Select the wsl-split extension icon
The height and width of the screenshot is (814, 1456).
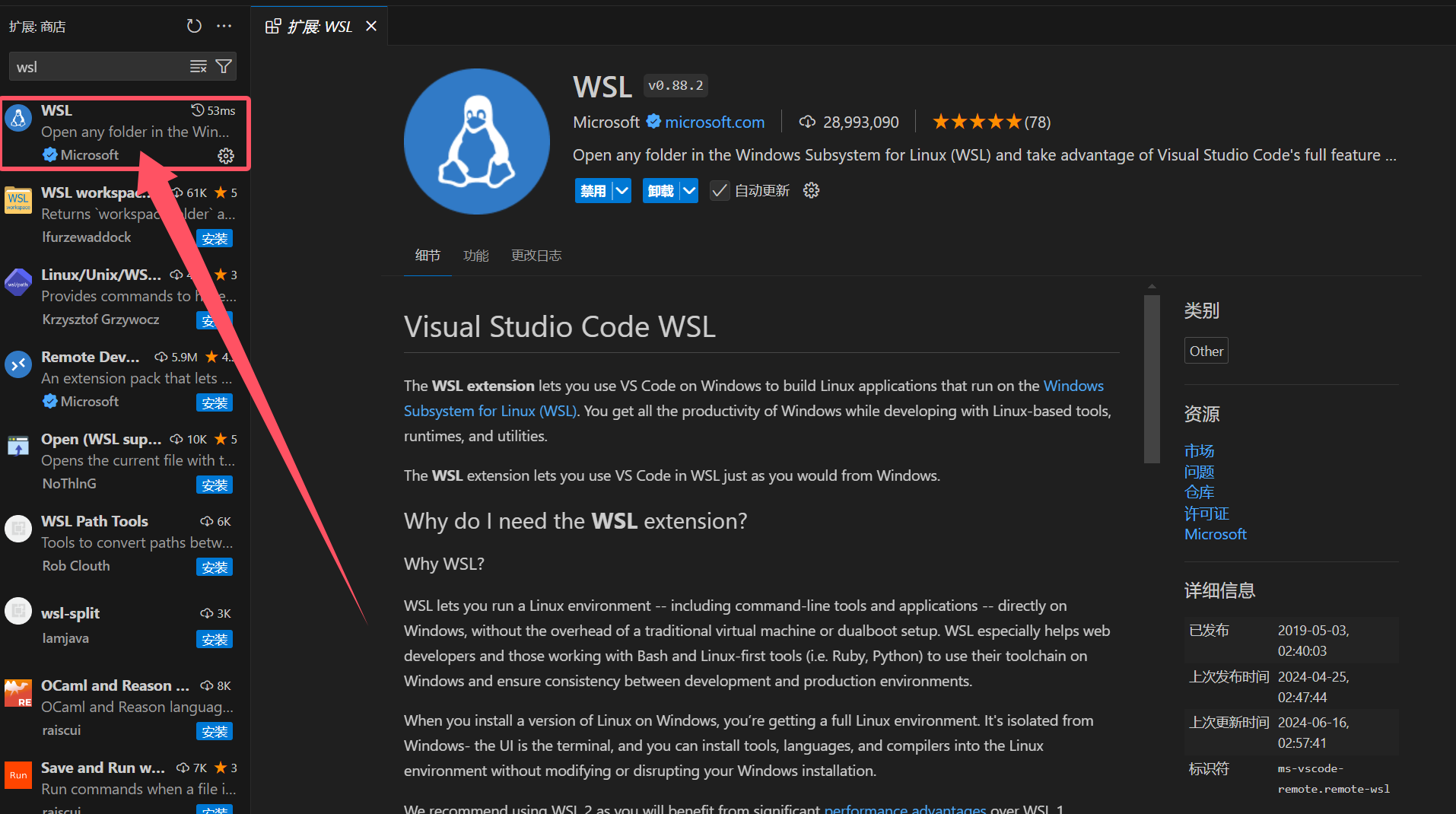click(18, 611)
